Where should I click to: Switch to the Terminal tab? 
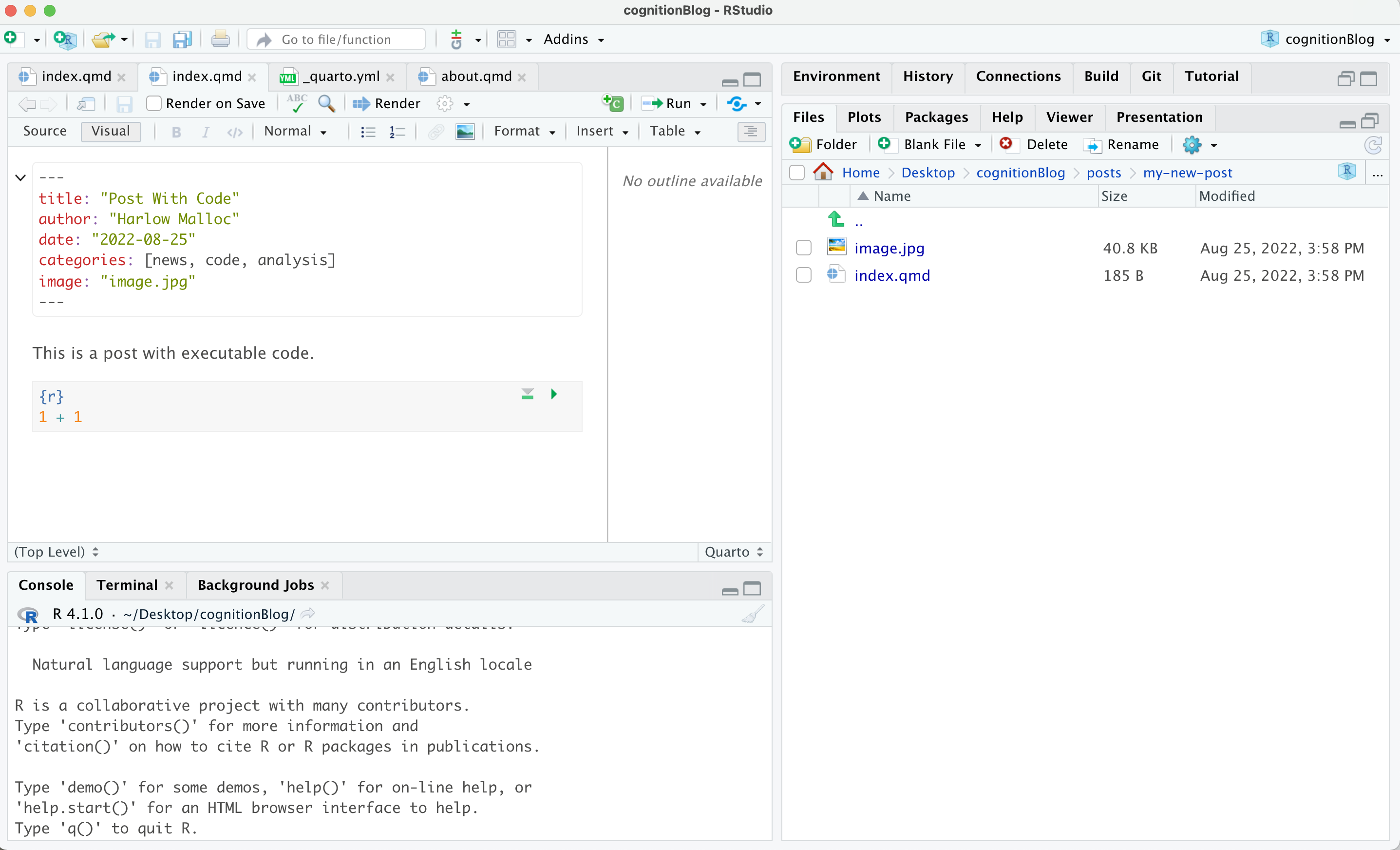[127, 585]
